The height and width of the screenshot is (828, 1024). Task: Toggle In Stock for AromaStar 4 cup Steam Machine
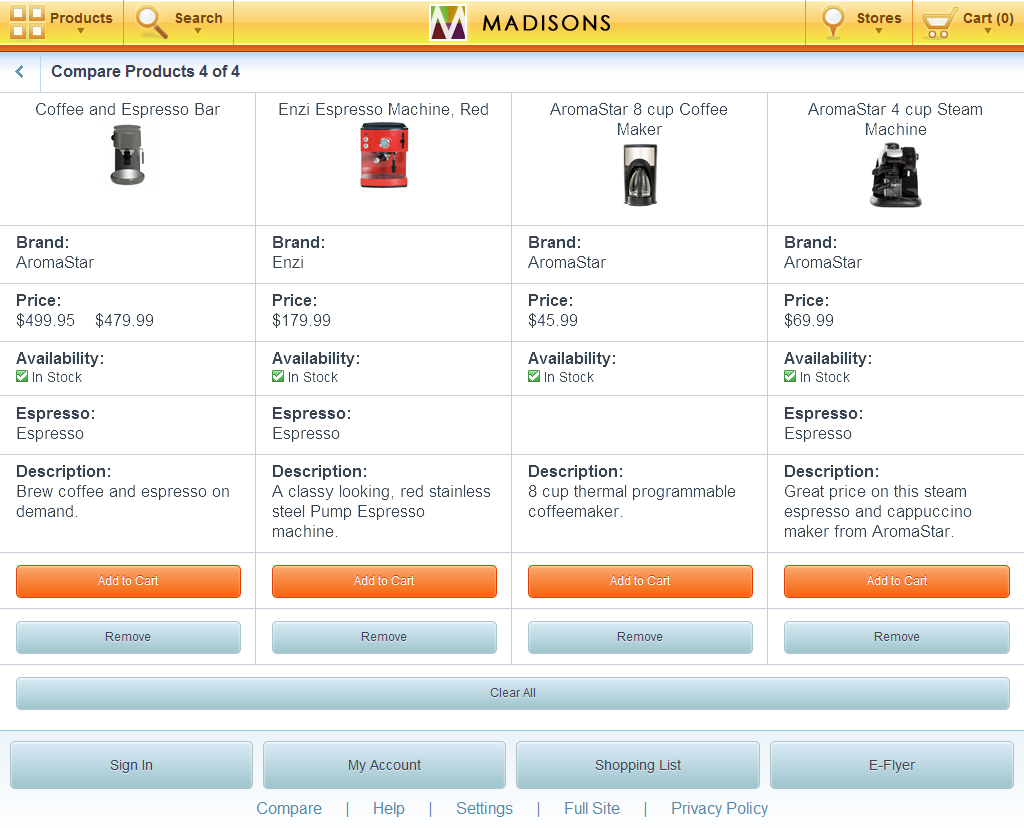click(790, 377)
